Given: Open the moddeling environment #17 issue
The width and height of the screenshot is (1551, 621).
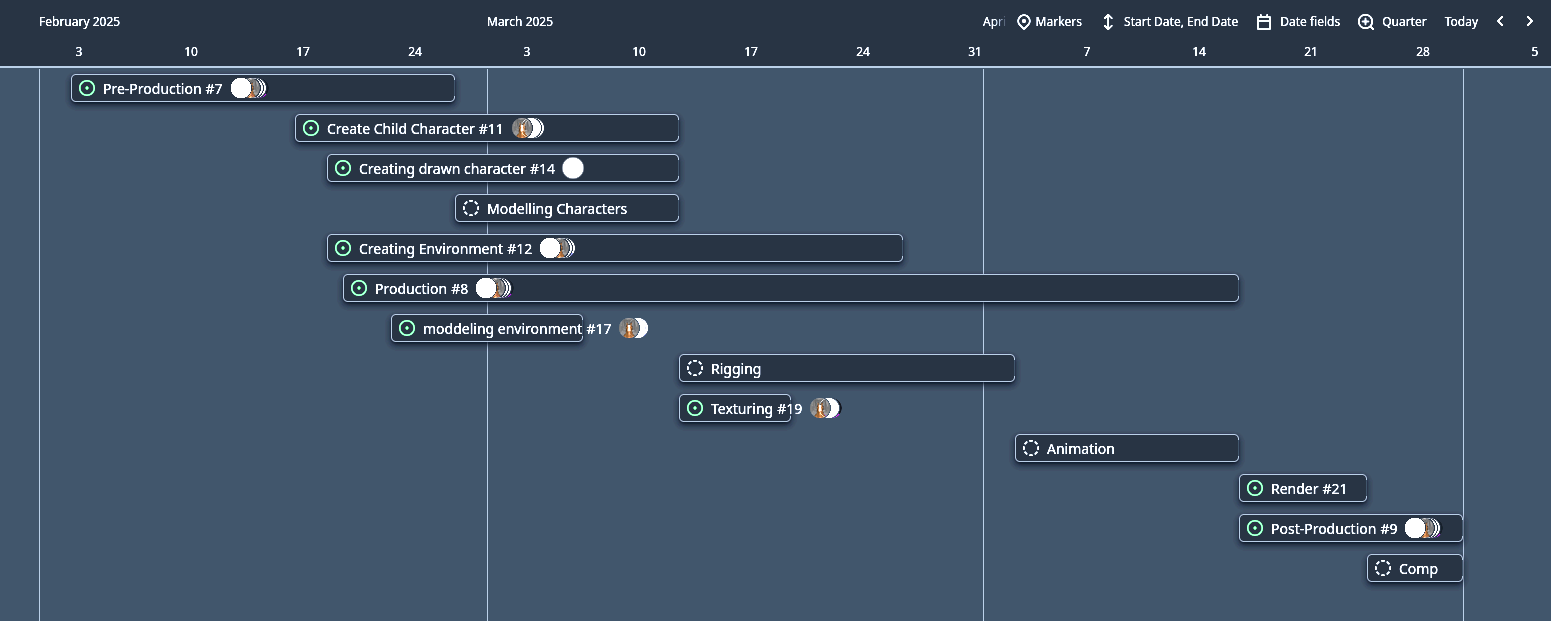Looking at the screenshot, I should (501, 329).
